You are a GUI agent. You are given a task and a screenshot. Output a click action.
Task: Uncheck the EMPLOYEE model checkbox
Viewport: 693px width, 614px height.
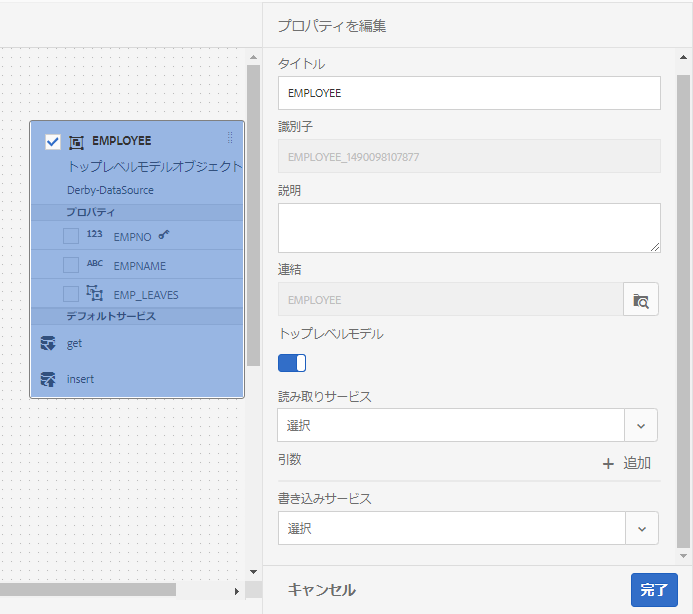pyautogui.click(x=53, y=142)
